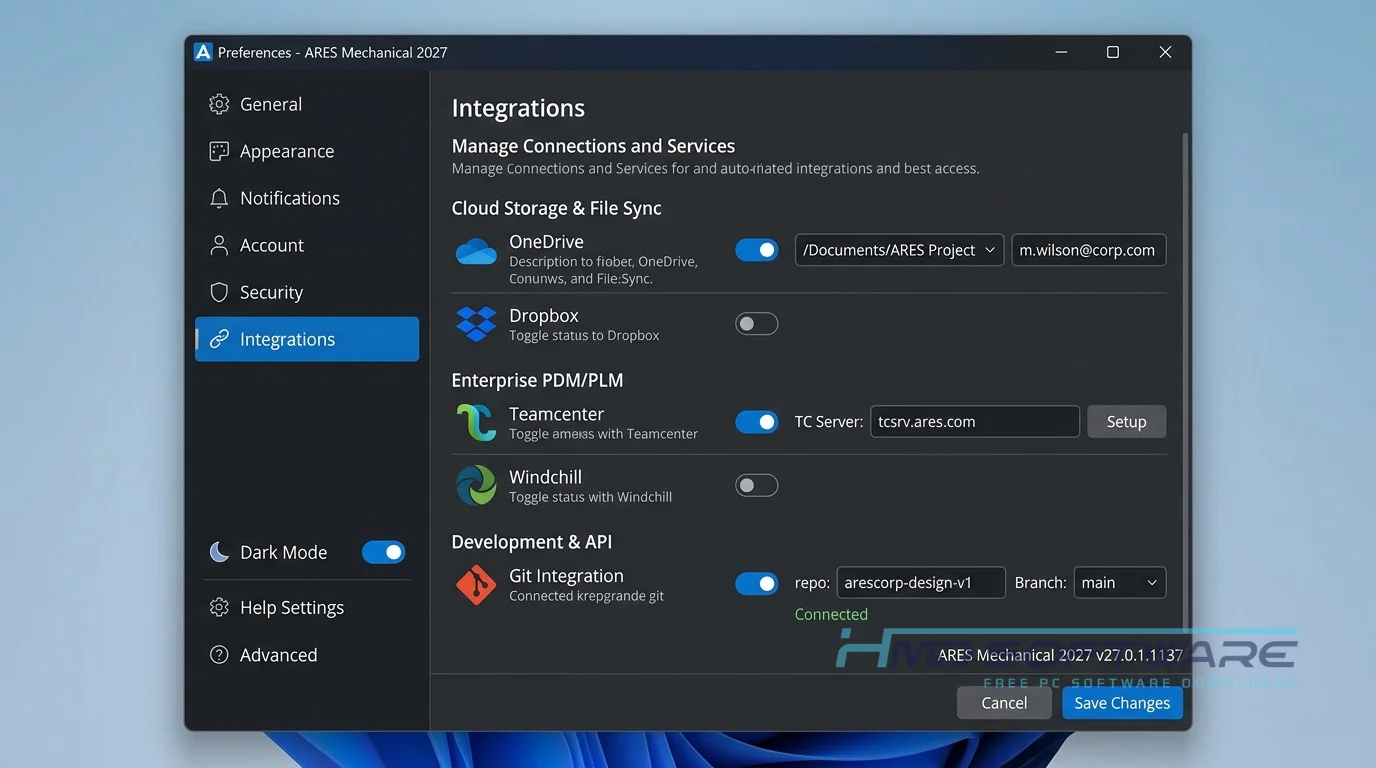Open Help Settings
The height and width of the screenshot is (768, 1376).
[x=307, y=607]
